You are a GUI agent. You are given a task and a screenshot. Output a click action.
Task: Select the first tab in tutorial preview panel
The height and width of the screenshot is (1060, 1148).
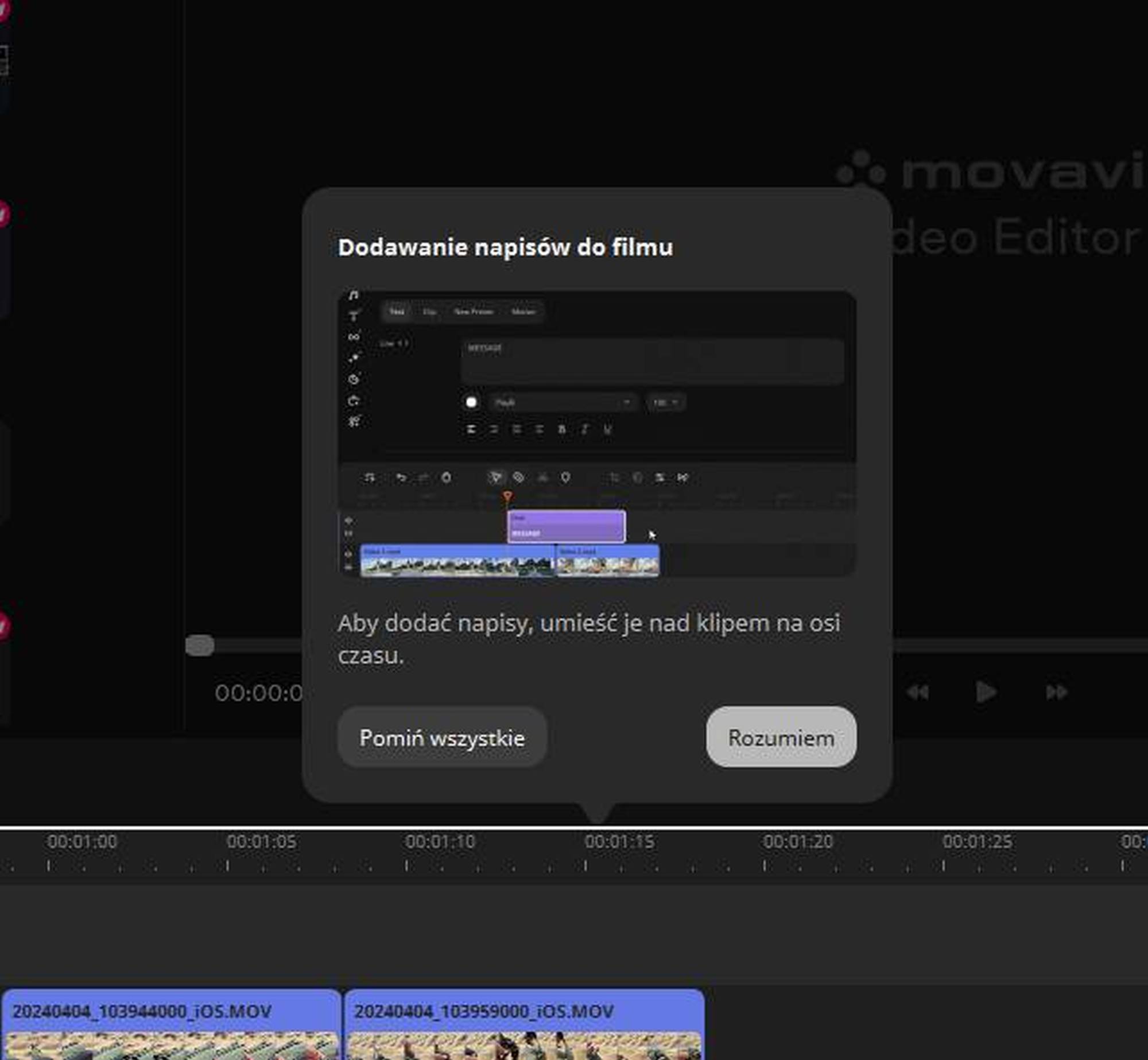pyautogui.click(x=397, y=312)
